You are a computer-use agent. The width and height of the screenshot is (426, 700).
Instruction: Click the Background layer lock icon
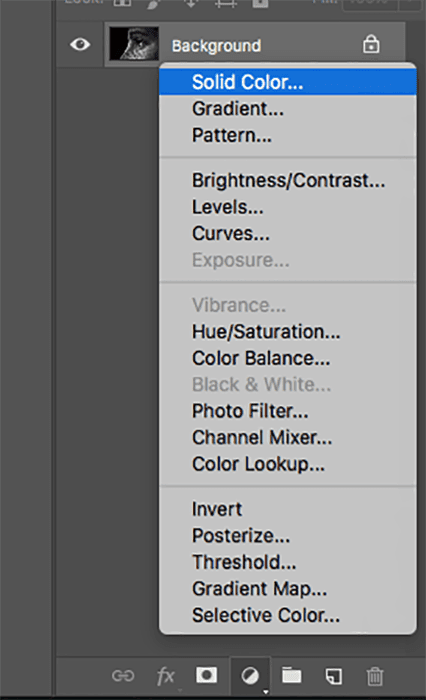point(371,45)
